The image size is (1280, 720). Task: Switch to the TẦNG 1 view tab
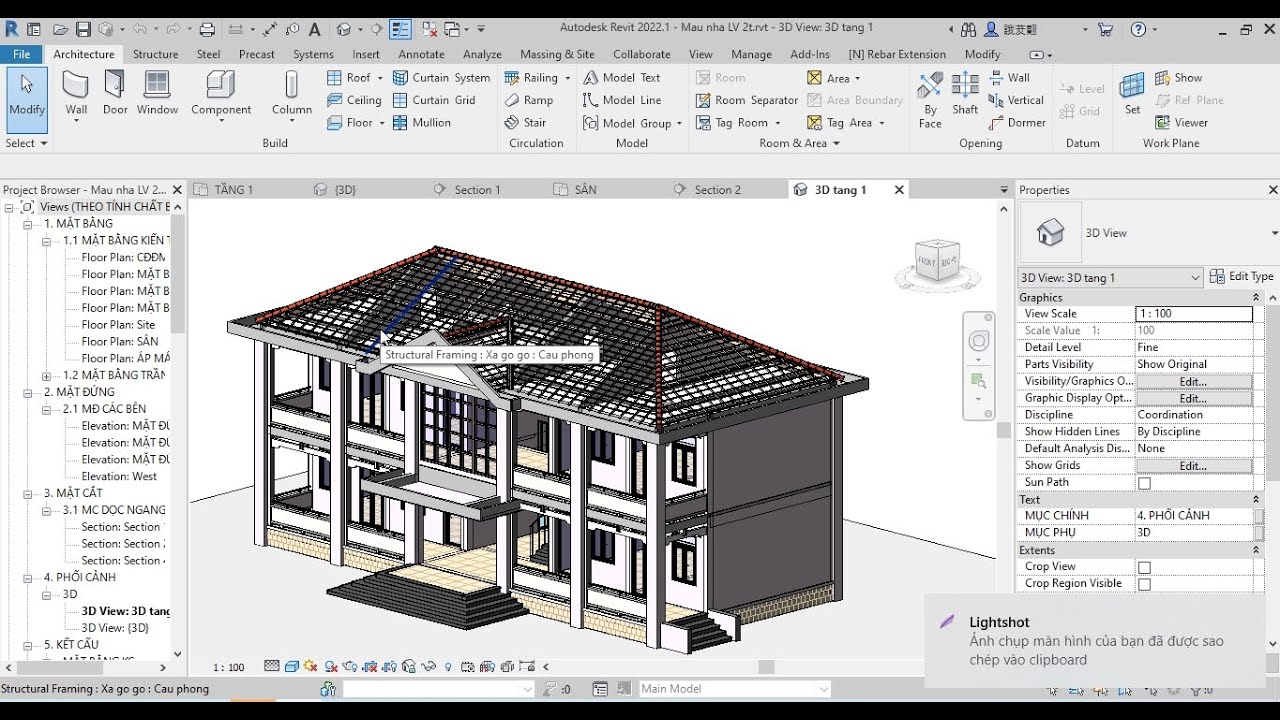coord(232,189)
